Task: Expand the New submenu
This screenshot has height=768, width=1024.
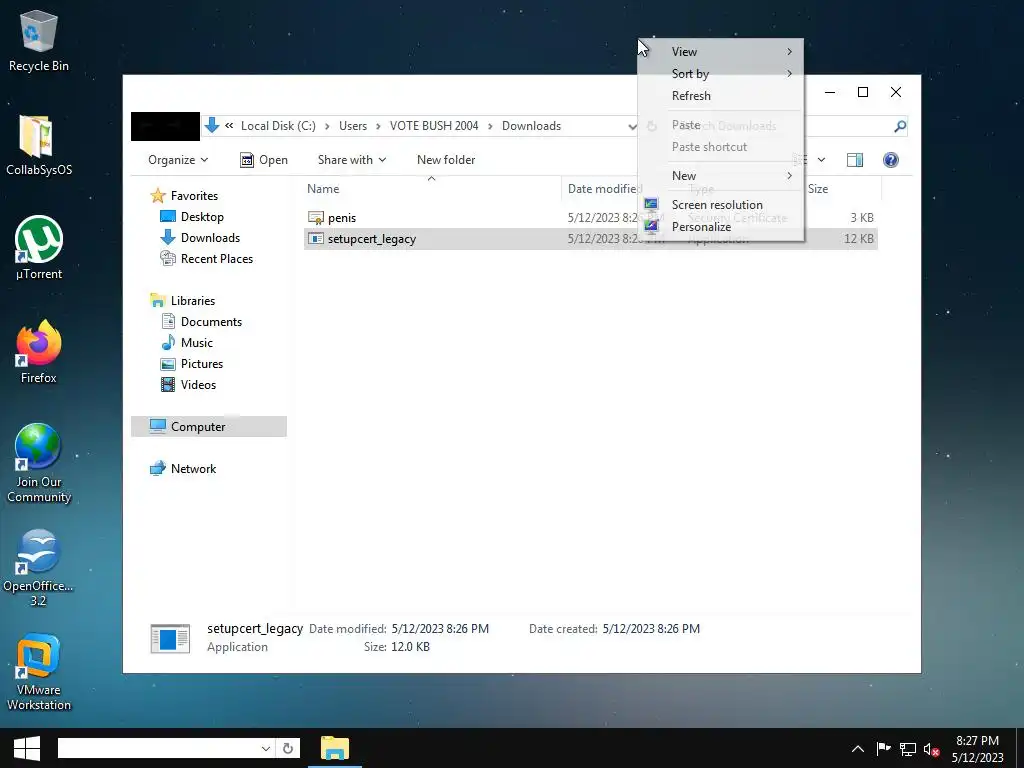Action: [x=720, y=176]
